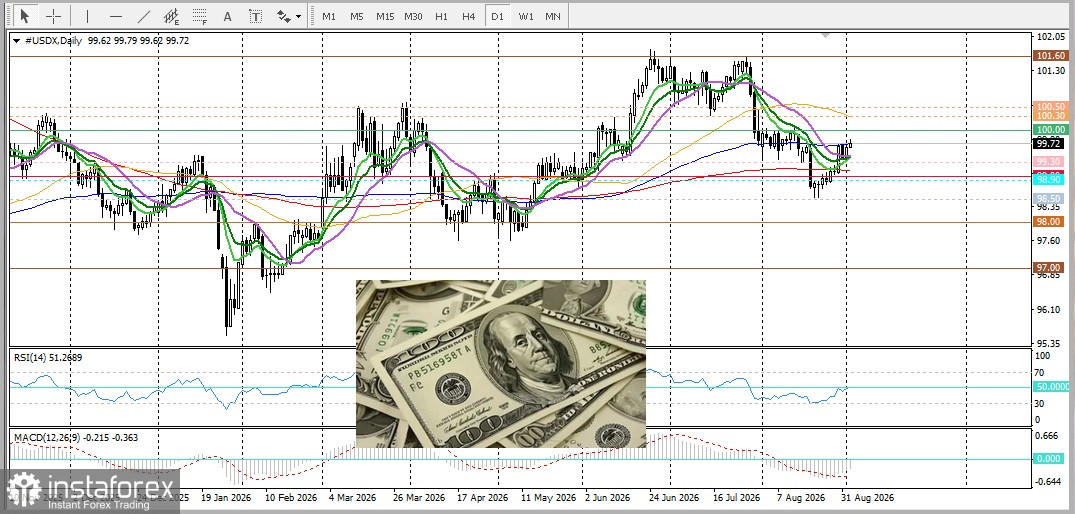Click the 100.50 level price tag
This screenshot has height=514, width=1075.
[x=1051, y=107]
